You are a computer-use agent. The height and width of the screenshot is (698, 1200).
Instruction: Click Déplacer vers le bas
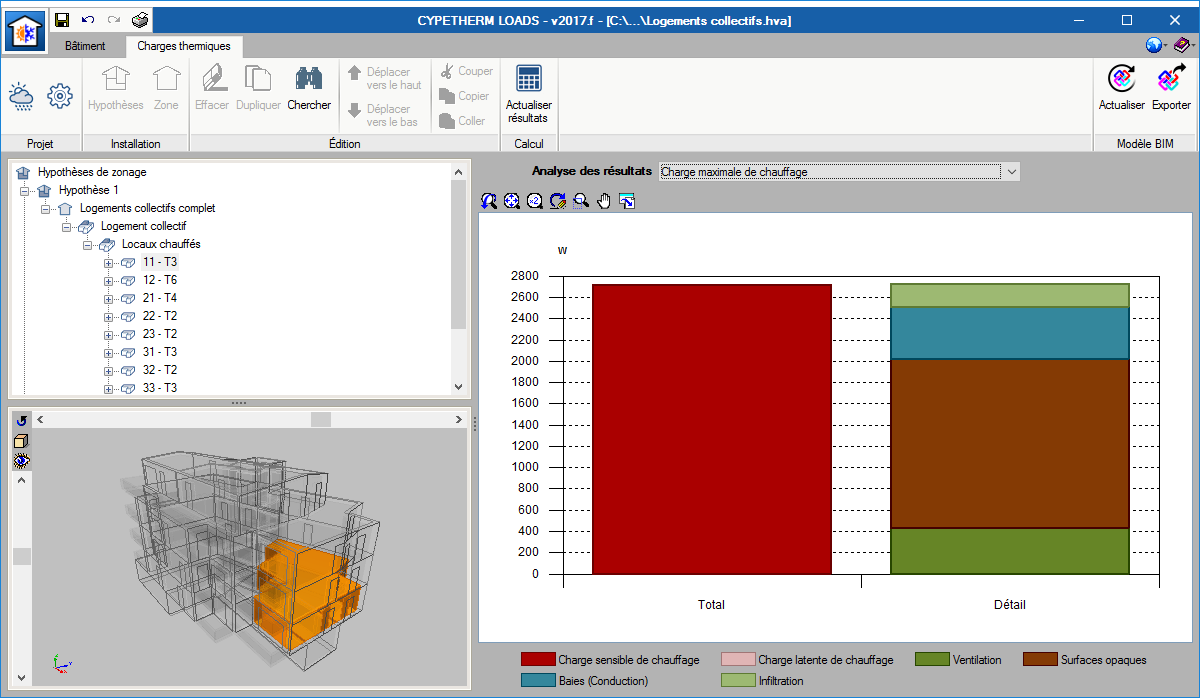coord(384,115)
